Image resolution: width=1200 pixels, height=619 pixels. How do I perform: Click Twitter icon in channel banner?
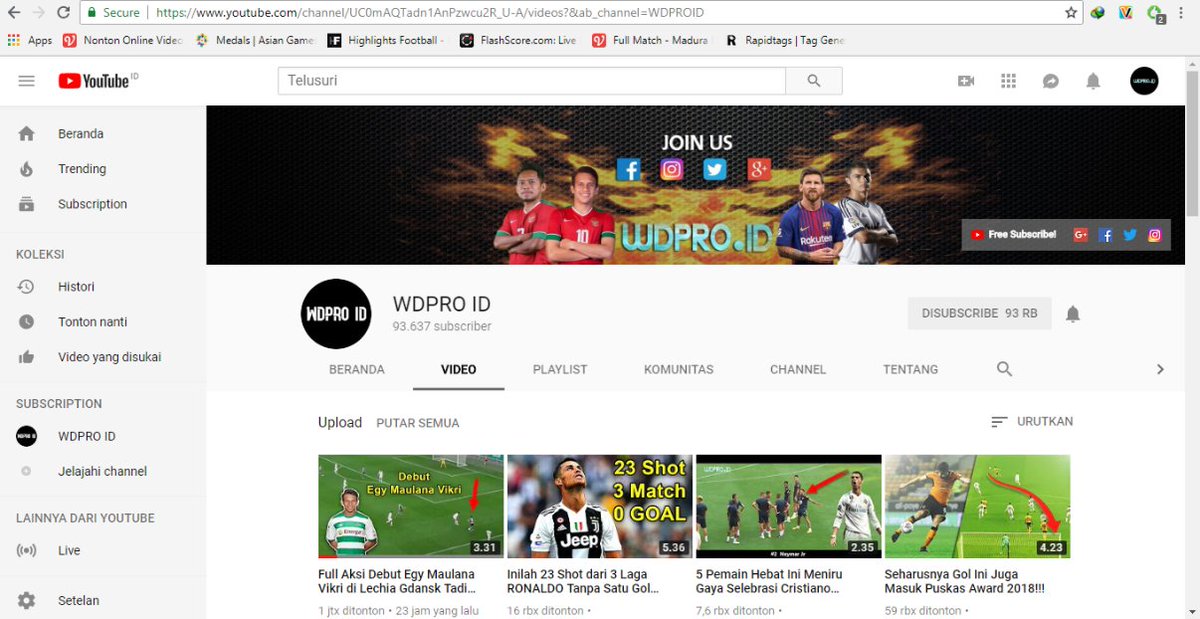[714, 169]
